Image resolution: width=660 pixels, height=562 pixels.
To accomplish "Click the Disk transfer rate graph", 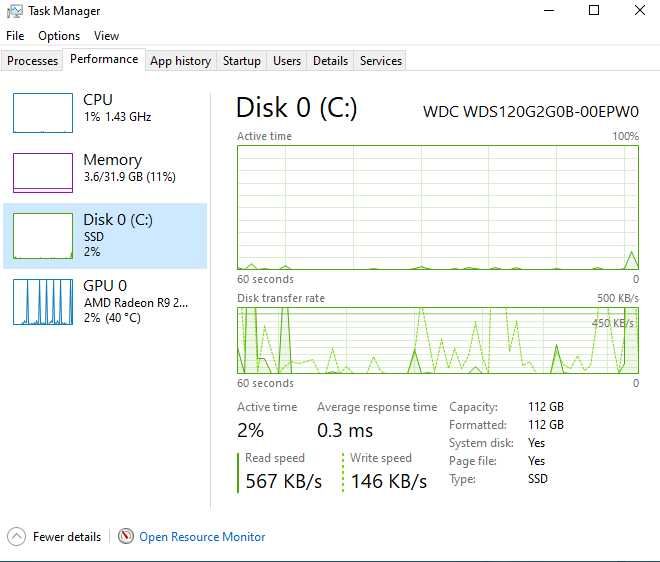I will pos(437,340).
